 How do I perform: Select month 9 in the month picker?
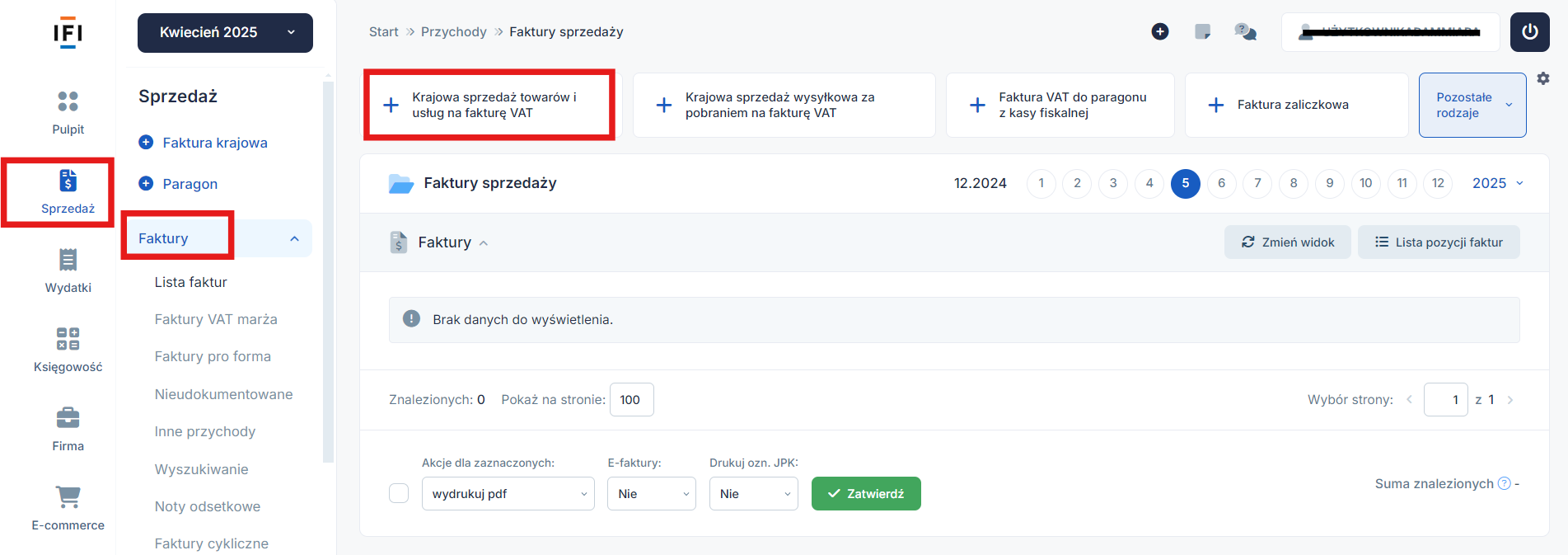1330,183
